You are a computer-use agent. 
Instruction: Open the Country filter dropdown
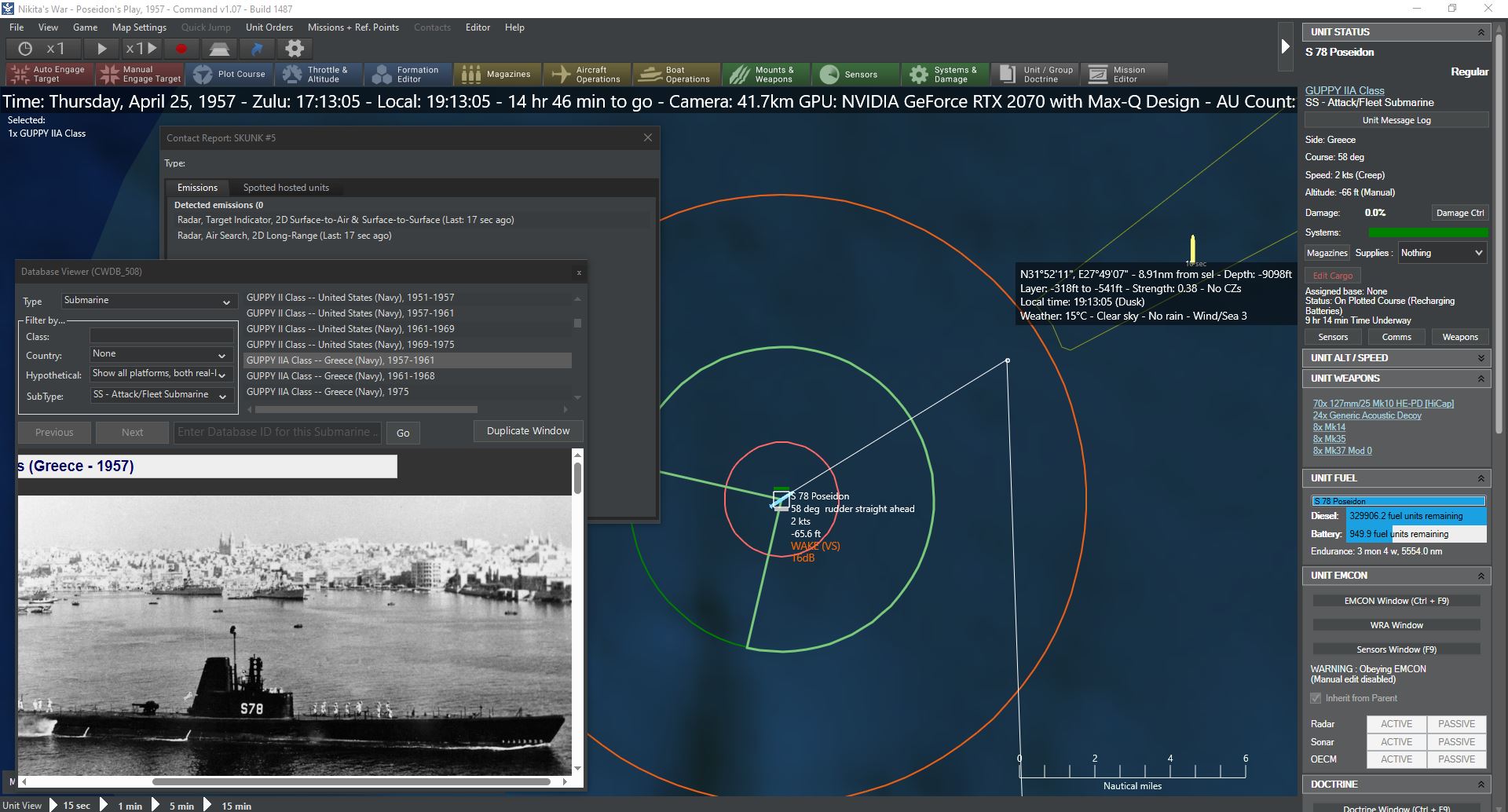159,355
